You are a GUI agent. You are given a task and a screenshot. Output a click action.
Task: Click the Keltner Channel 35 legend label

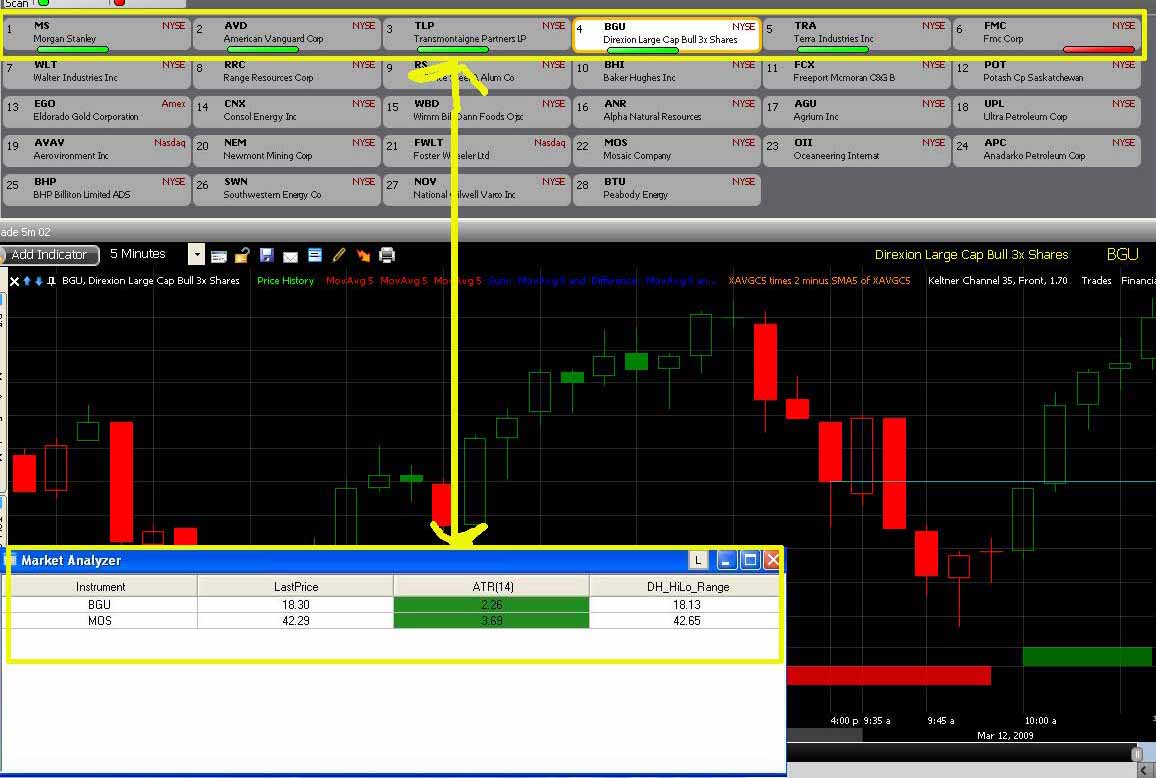[997, 281]
